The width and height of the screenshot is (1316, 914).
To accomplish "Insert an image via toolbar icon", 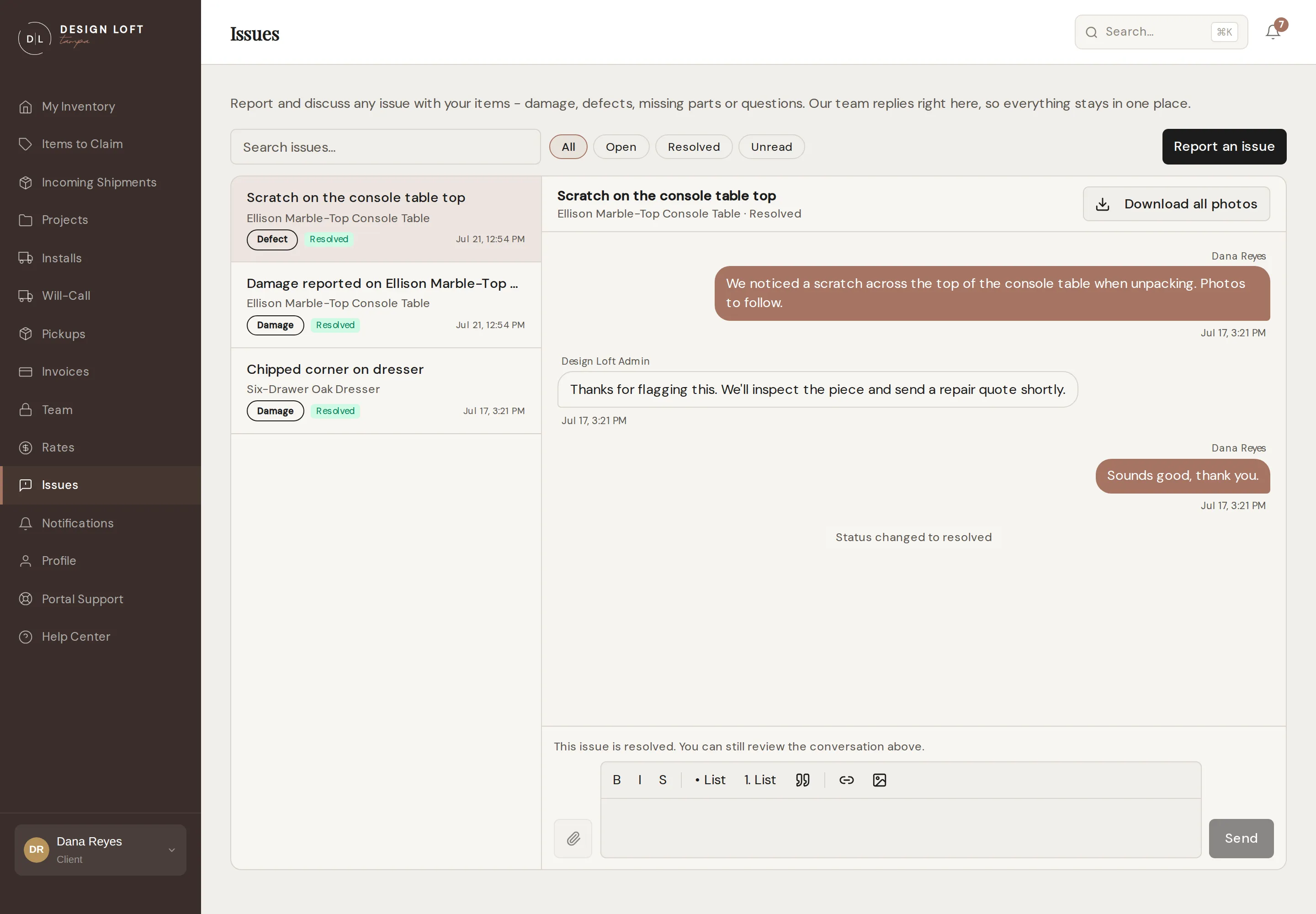I will [x=879, y=780].
